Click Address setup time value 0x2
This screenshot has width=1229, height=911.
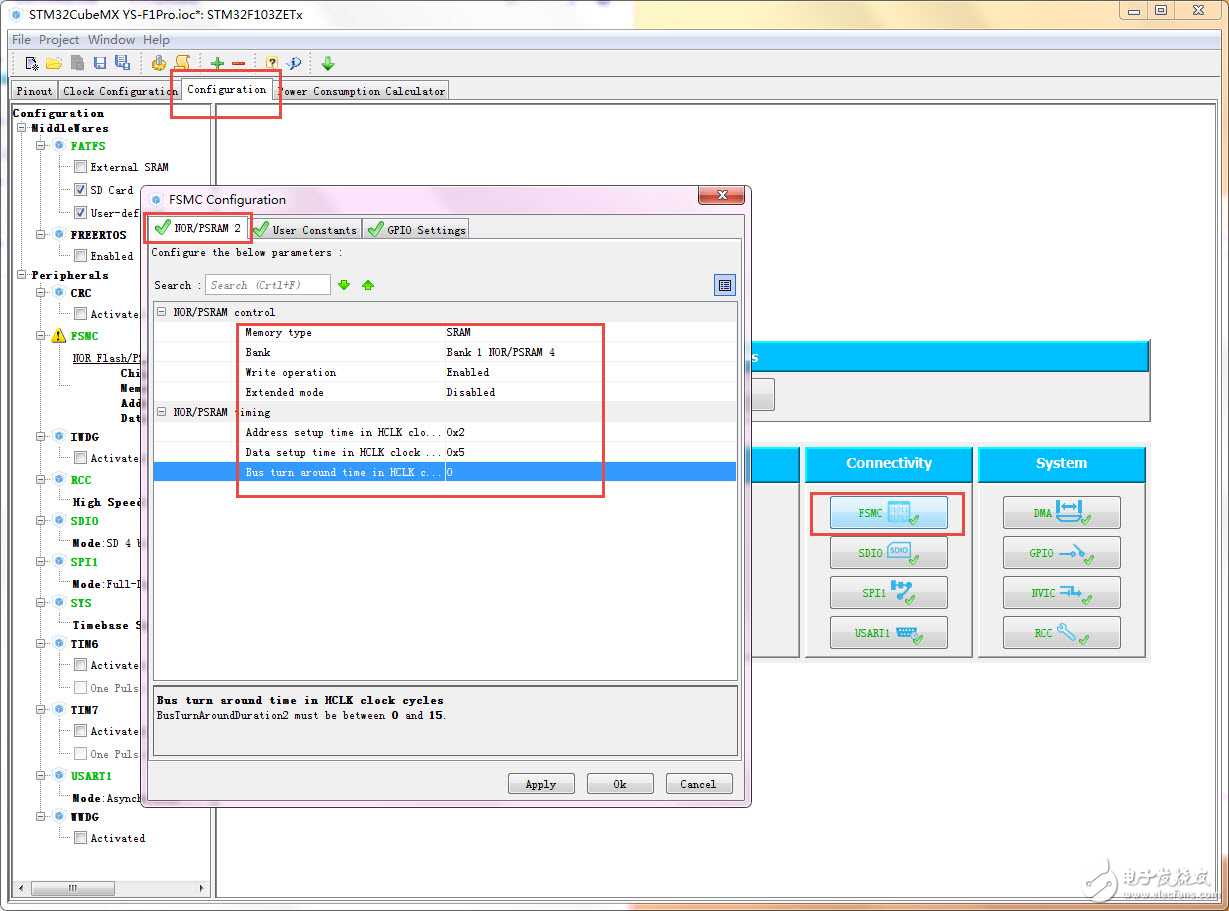(455, 432)
